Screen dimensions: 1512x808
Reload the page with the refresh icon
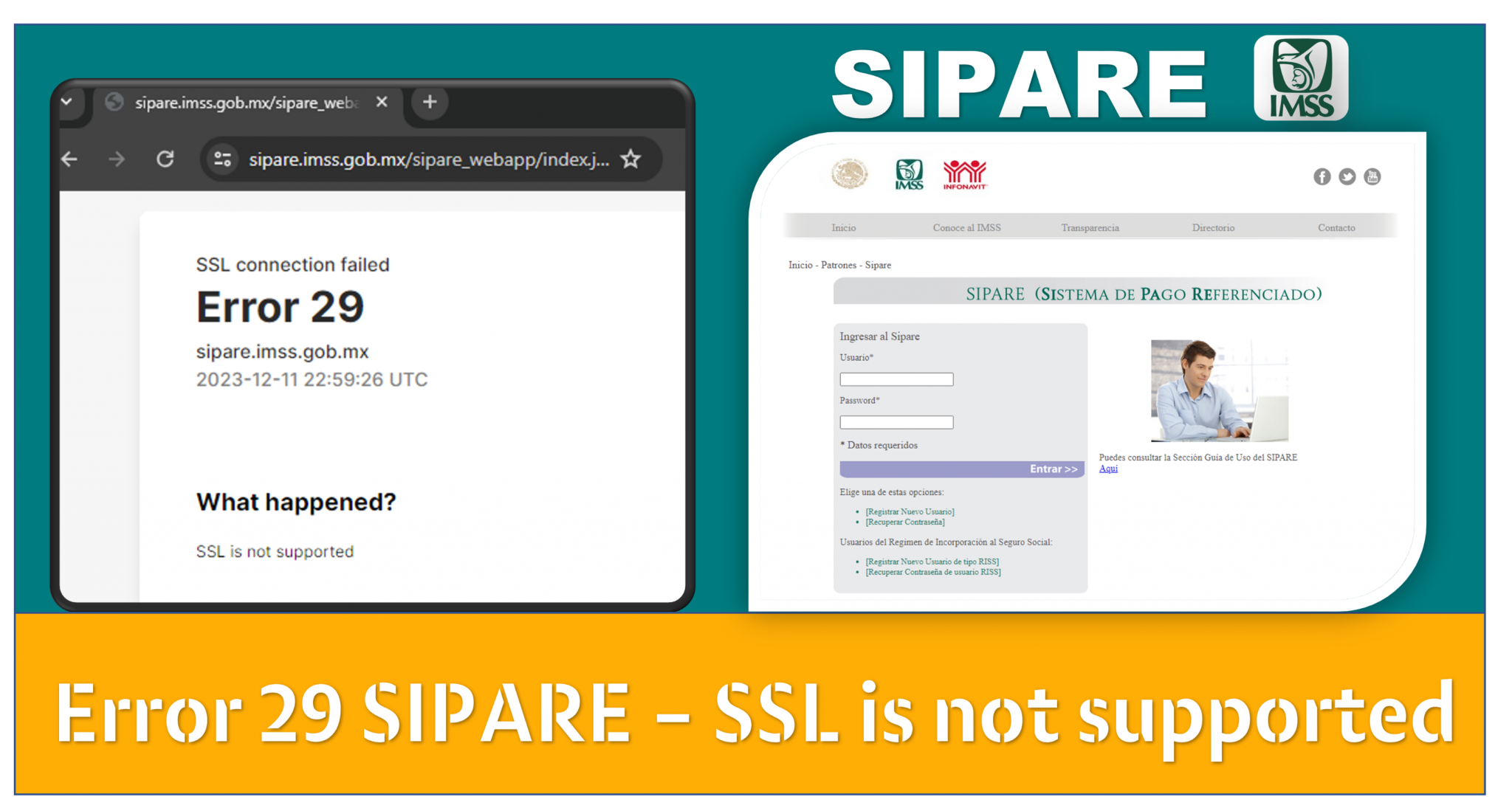pyautogui.click(x=165, y=159)
